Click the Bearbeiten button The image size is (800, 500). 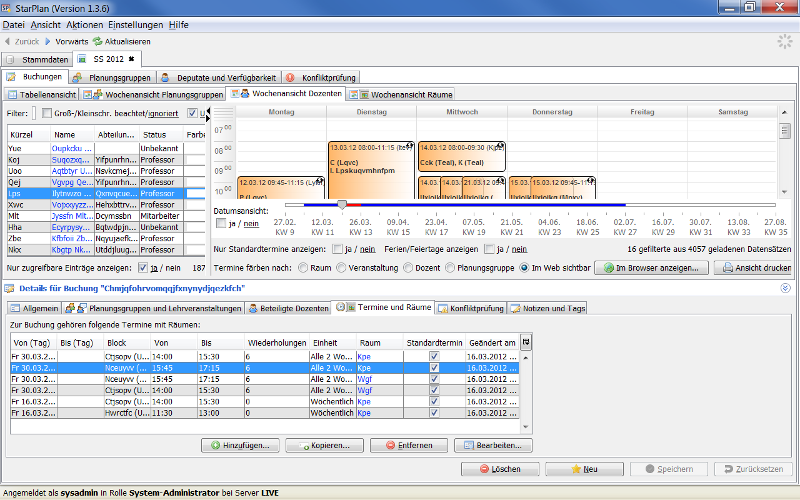click(493, 445)
